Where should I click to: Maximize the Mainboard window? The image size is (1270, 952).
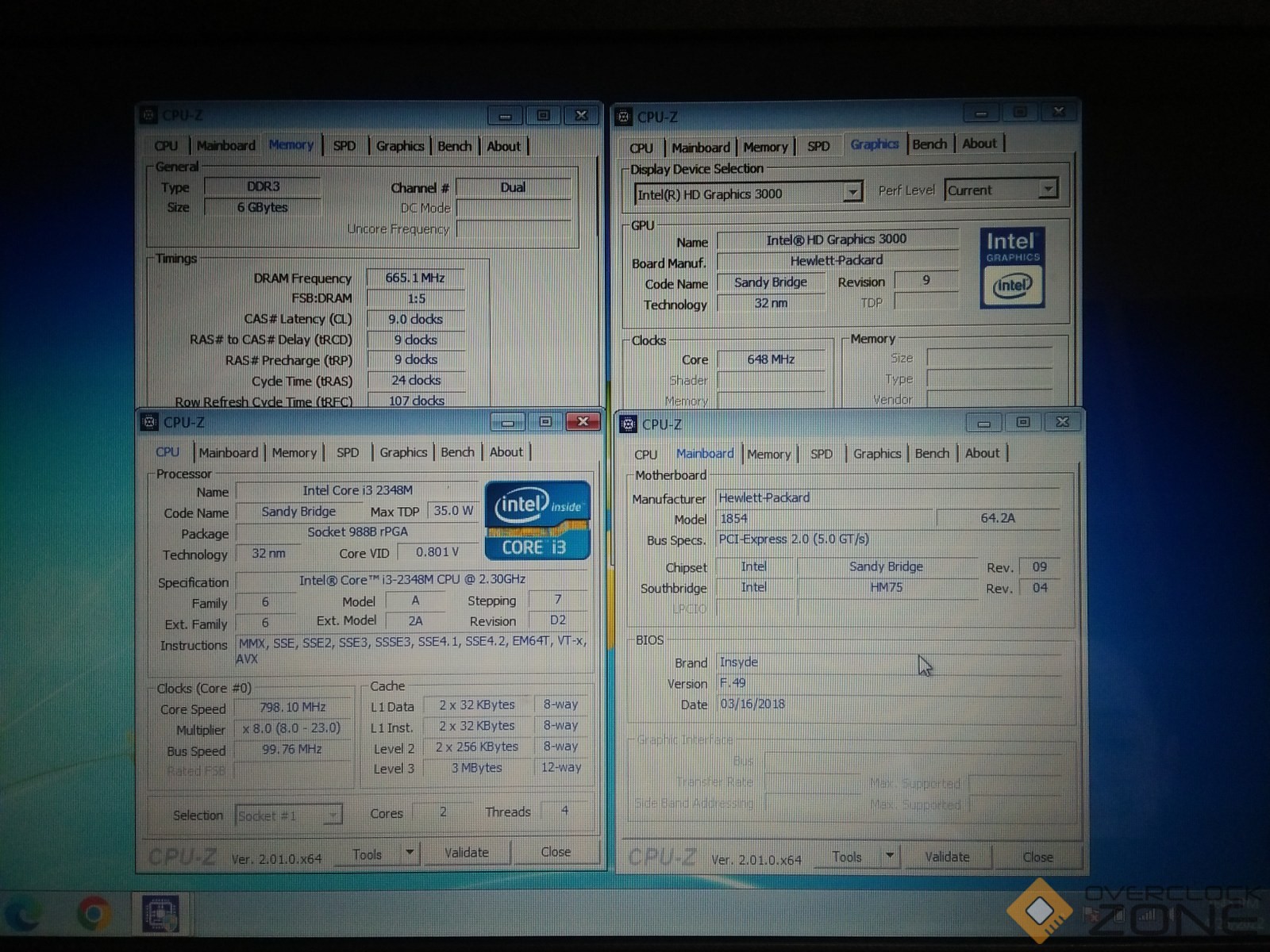coord(1023,423)
